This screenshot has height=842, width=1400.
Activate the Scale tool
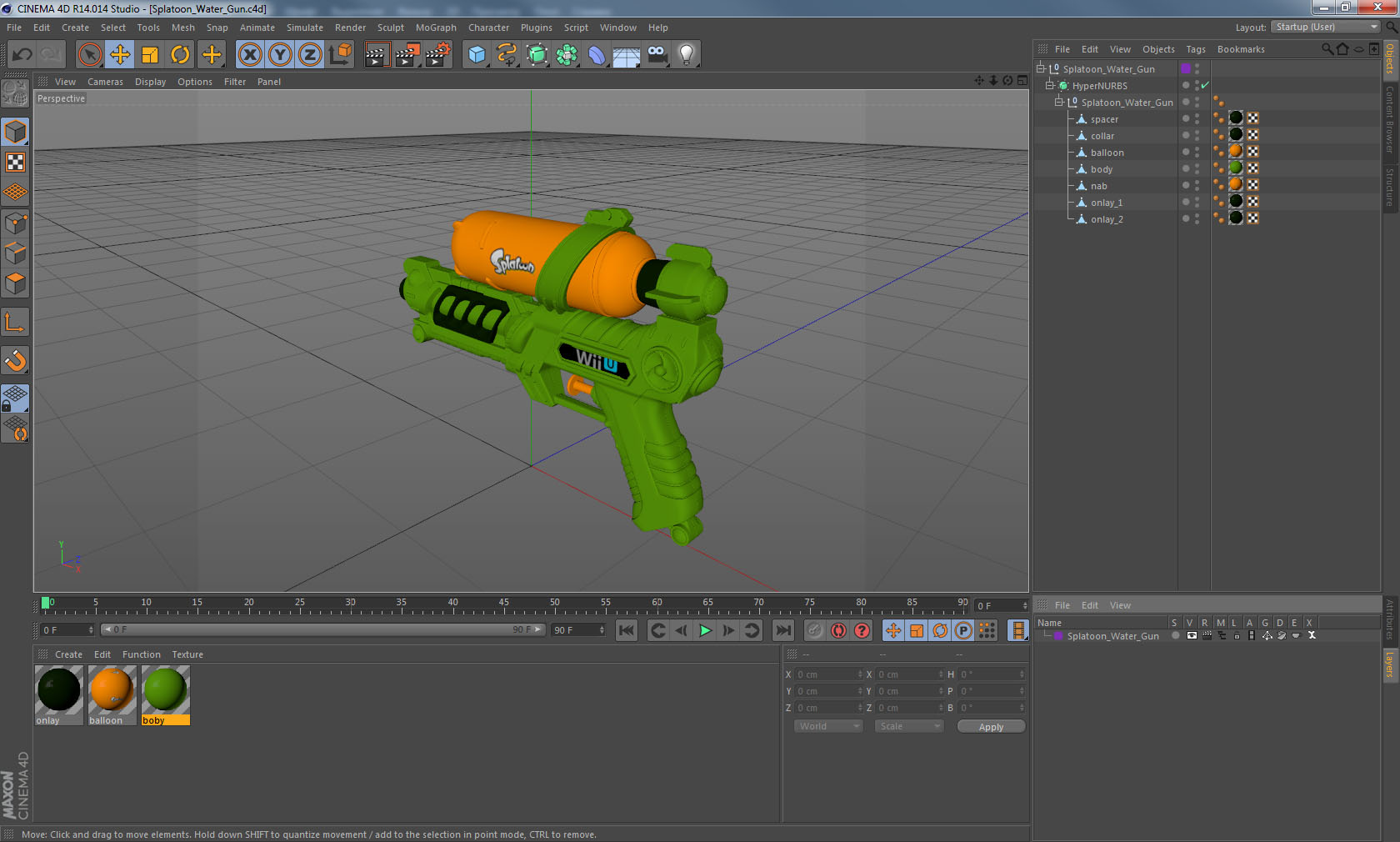click(150, 55)
